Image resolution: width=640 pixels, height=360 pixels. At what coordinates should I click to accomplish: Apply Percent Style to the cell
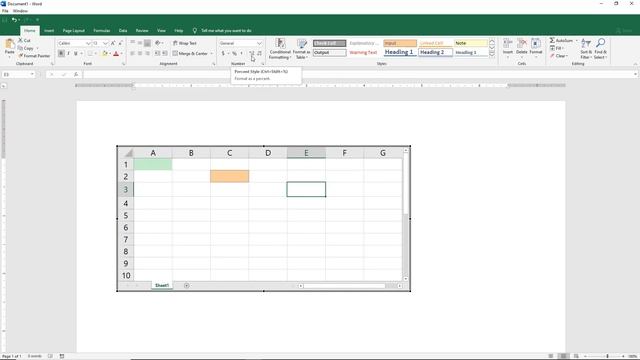point(234,53)
